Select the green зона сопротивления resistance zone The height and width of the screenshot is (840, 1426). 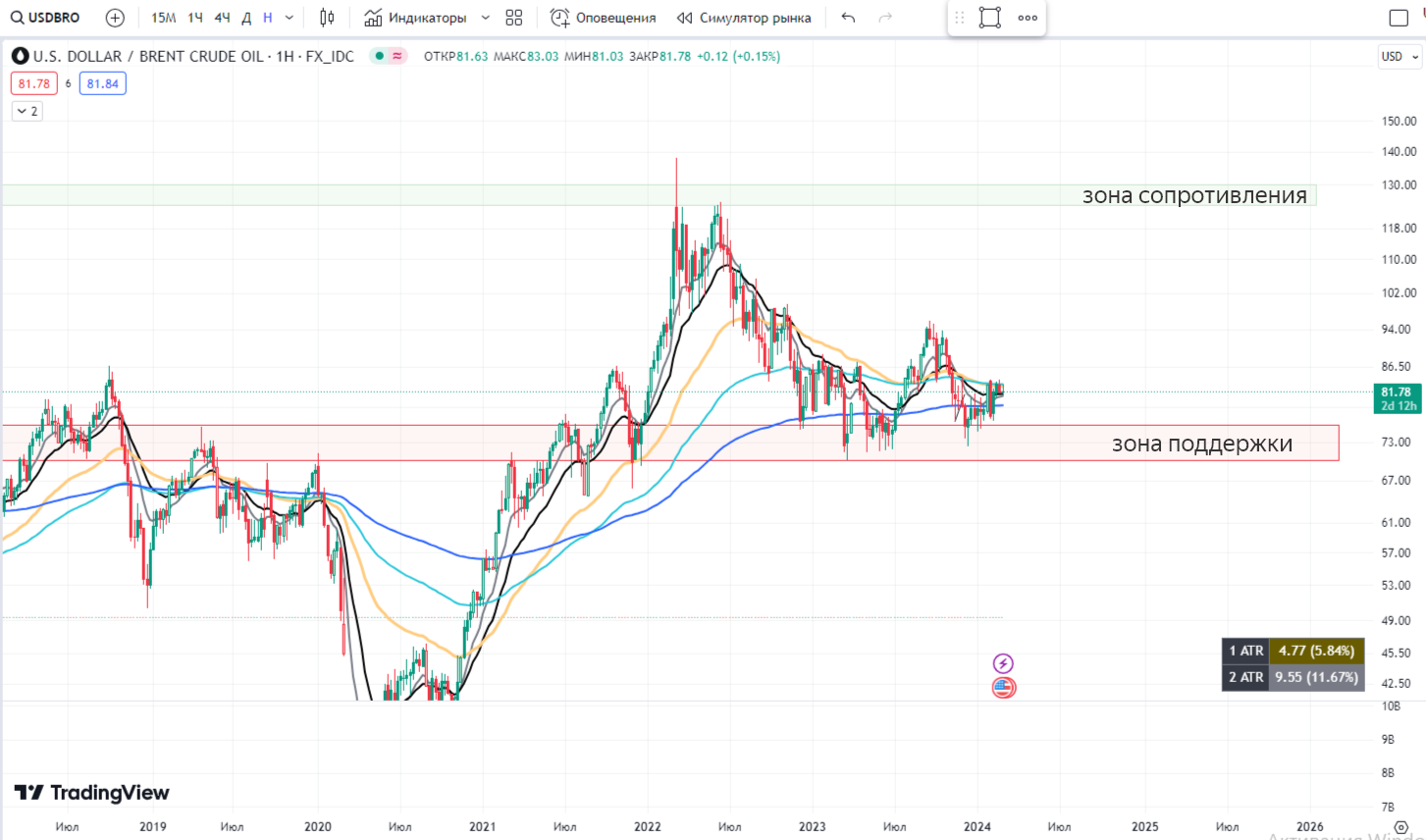(x=659, y=195)
